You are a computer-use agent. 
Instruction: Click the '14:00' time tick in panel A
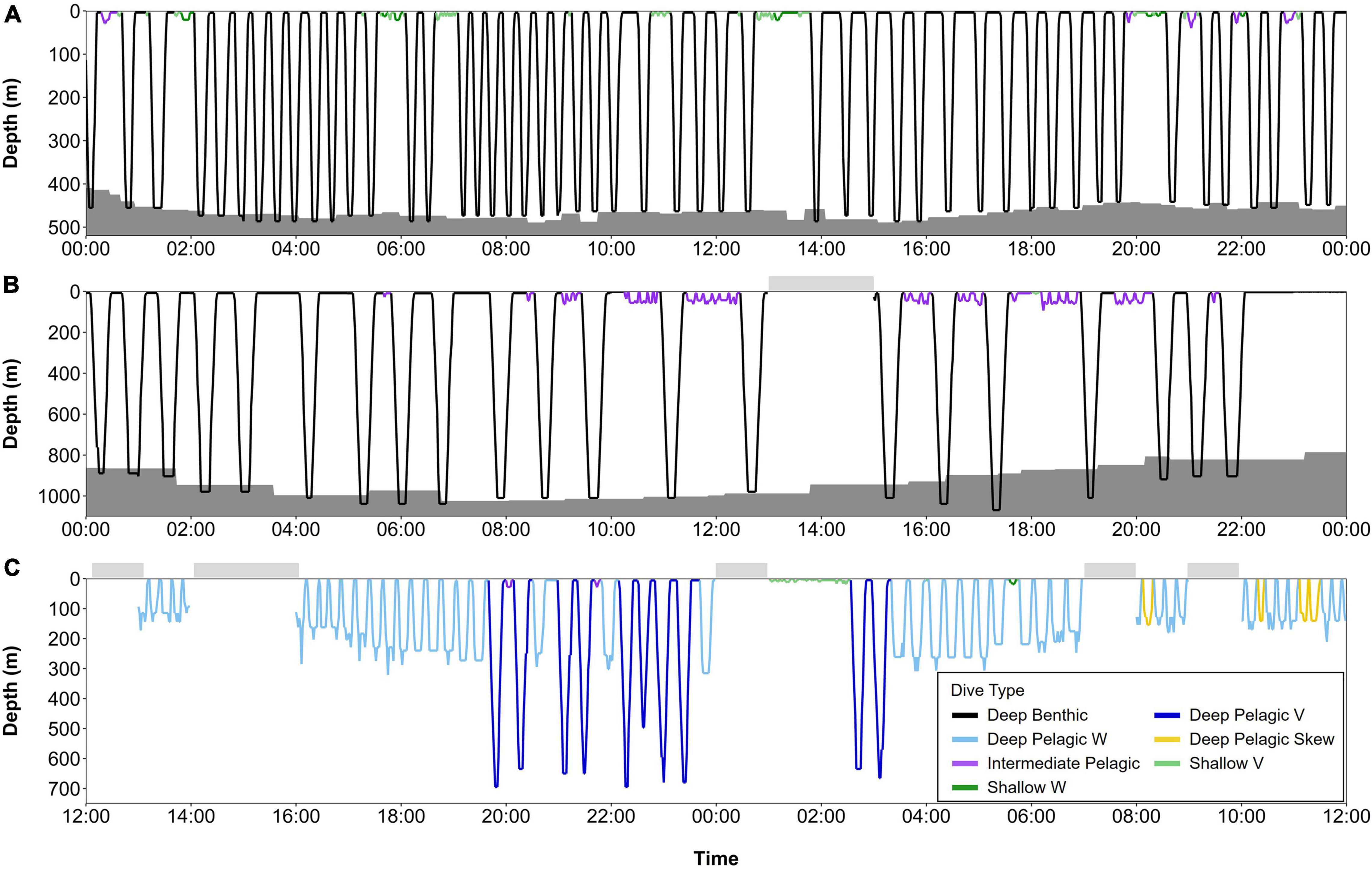pos(821,249)
